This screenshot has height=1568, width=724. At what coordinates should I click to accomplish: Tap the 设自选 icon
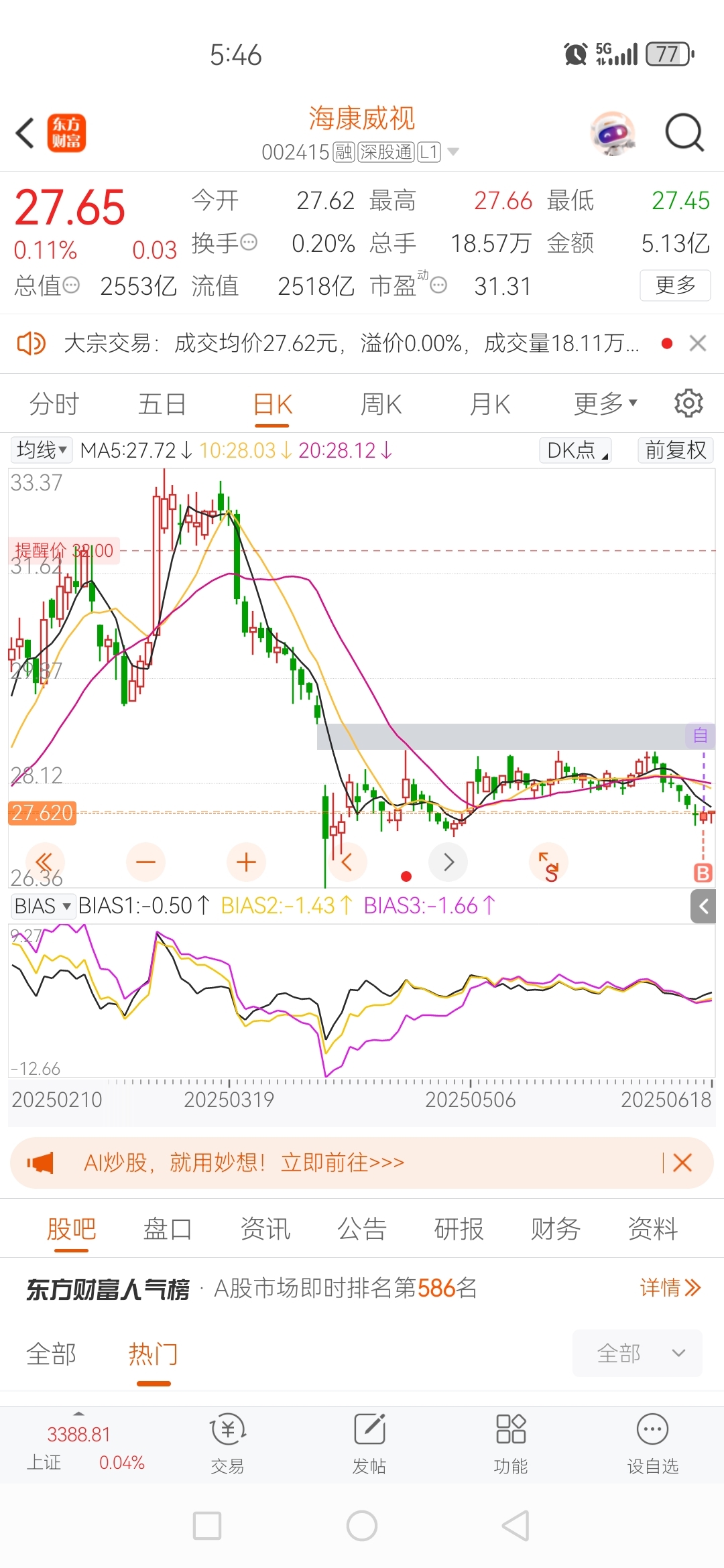click(x=652, y=1430)
